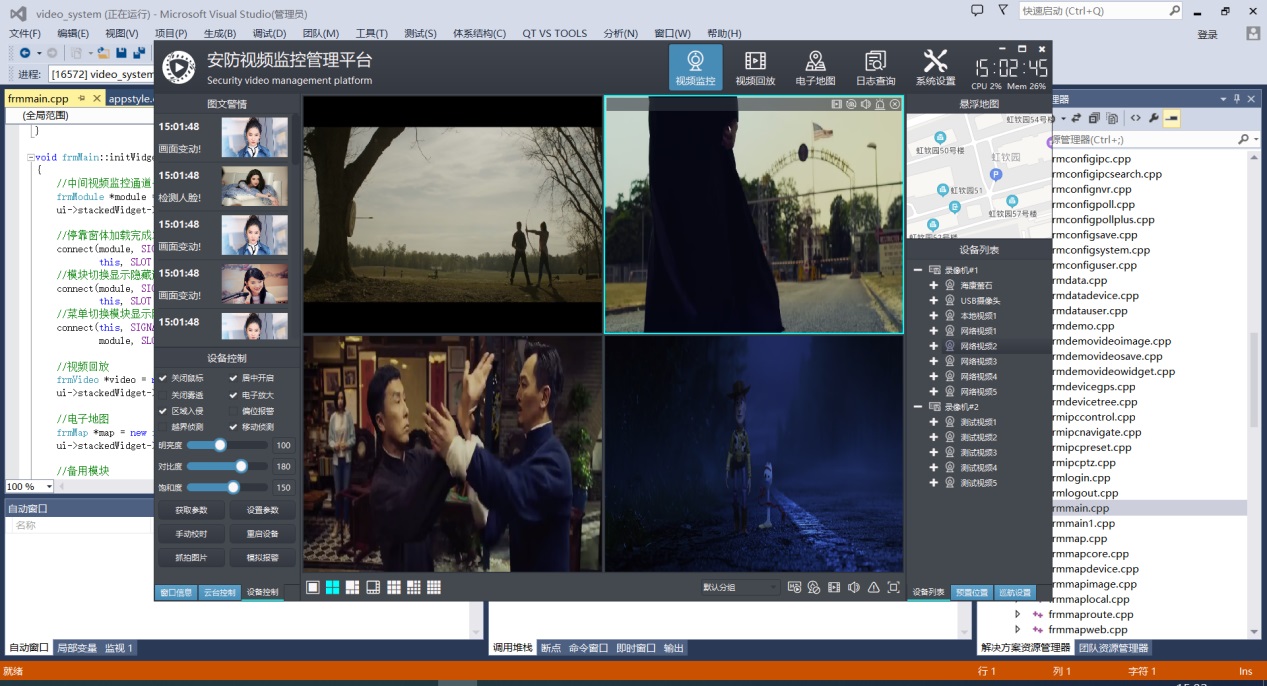The width and height of the screenshot is (1267, 686).
Task: Switch to the 云台控制 tab
Action: pyautogui.click(x=219, y=593)
